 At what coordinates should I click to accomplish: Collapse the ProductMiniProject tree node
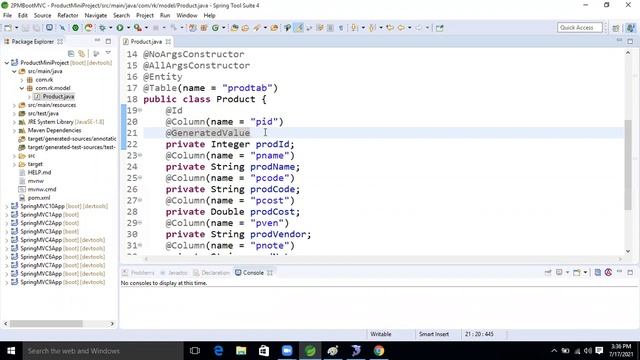[7, 63]
